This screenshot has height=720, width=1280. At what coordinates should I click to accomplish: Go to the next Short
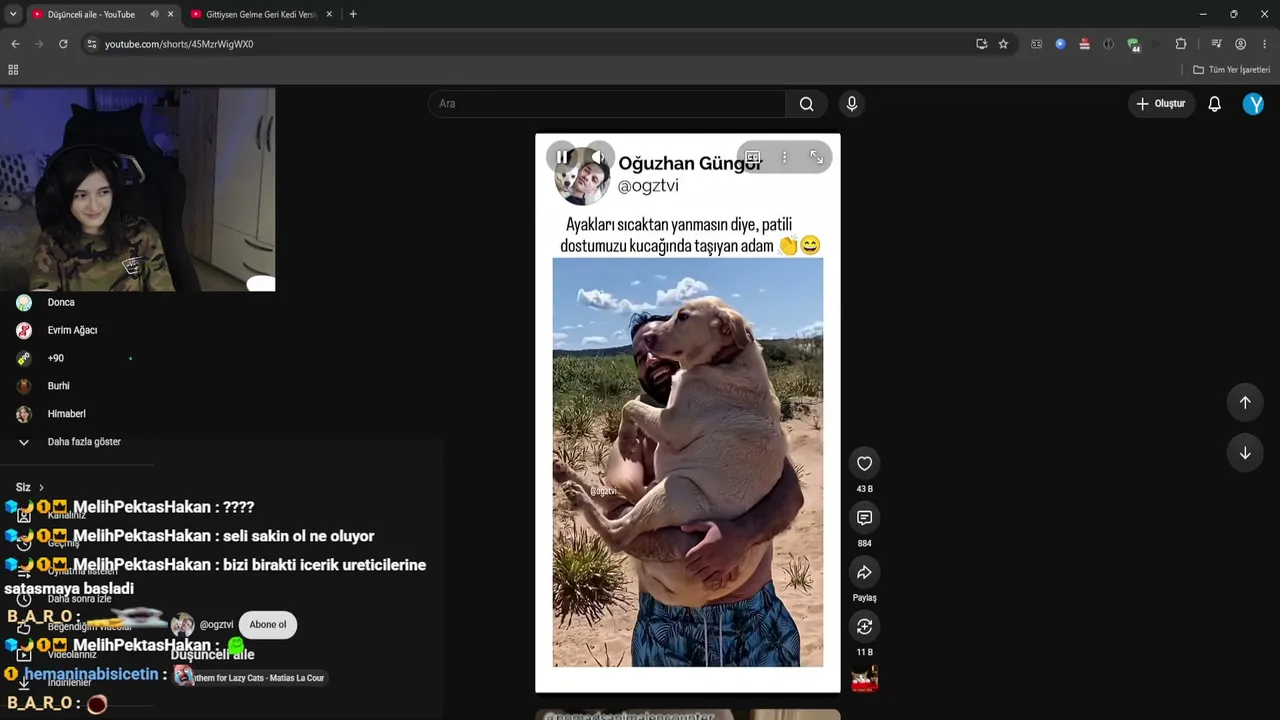(1245, 453)
